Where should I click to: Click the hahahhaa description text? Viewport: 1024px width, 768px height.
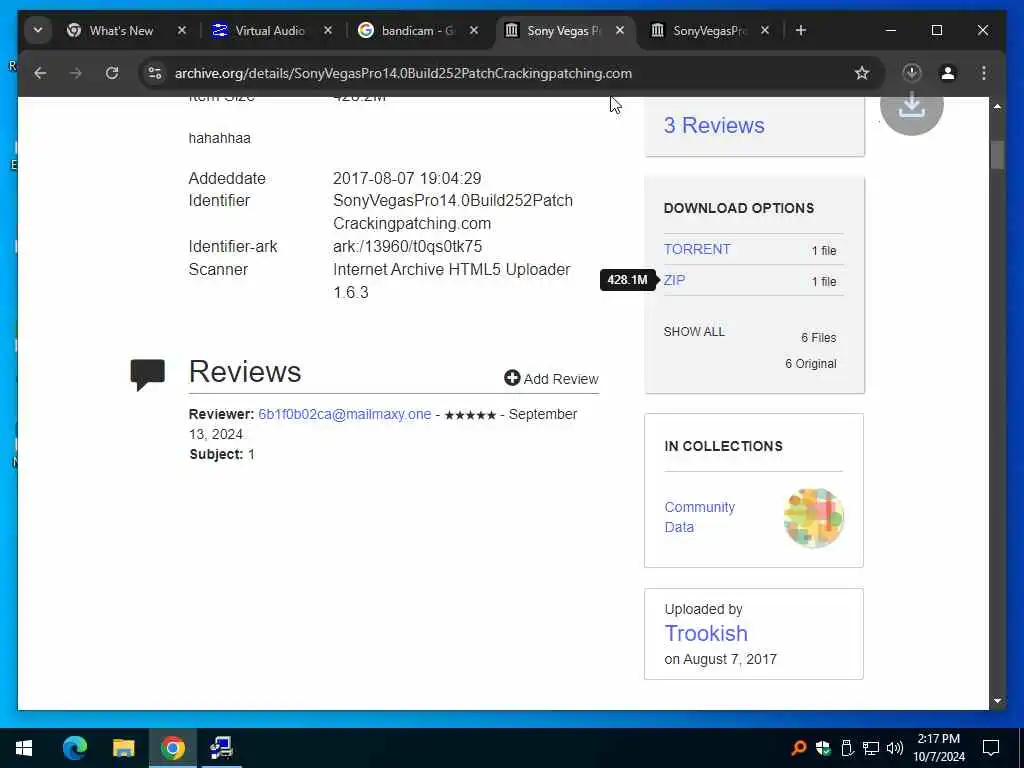click(219, 138)
